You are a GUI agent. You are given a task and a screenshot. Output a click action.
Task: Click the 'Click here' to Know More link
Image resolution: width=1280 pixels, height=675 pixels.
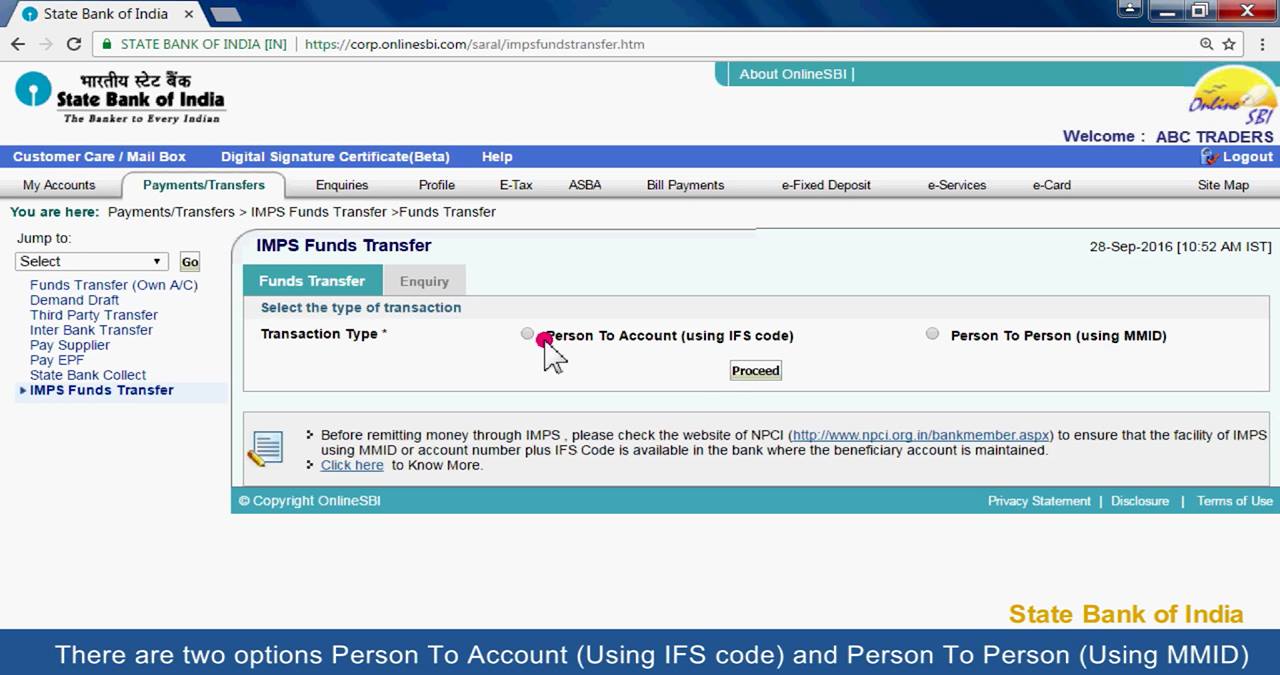(x=352, y=465)
